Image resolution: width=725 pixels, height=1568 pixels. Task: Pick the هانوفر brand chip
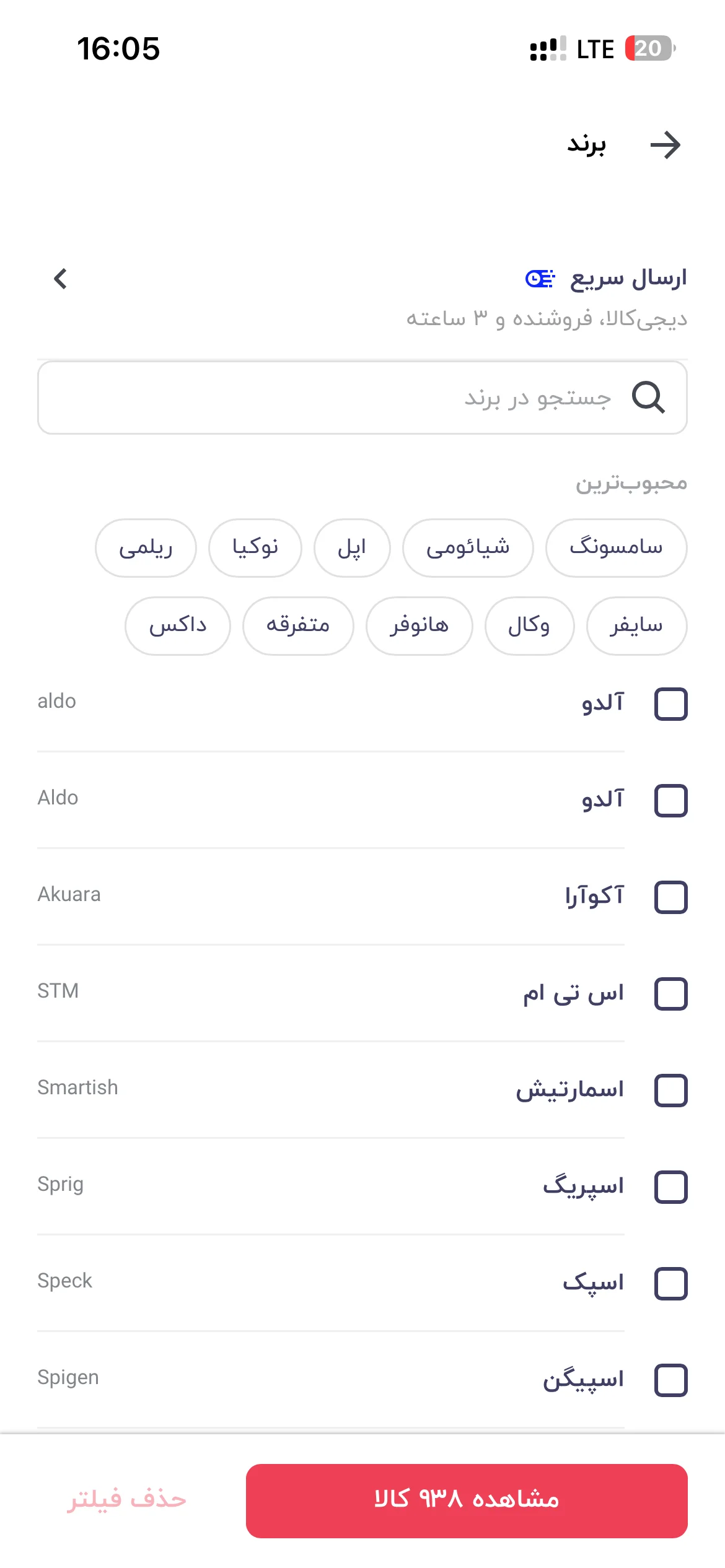click(x=419, y=626)
